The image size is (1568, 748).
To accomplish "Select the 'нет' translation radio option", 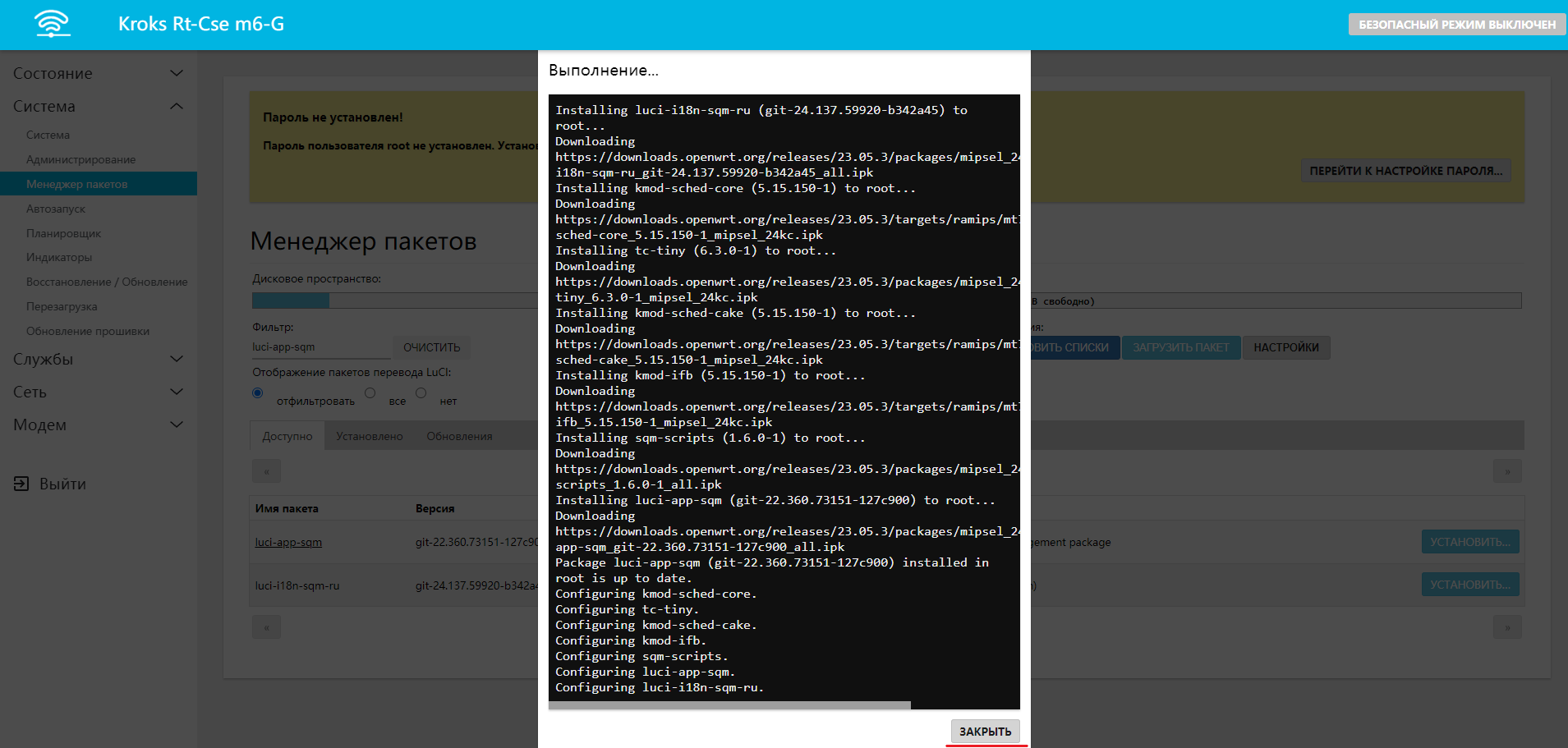I will (x=421, y=393).
